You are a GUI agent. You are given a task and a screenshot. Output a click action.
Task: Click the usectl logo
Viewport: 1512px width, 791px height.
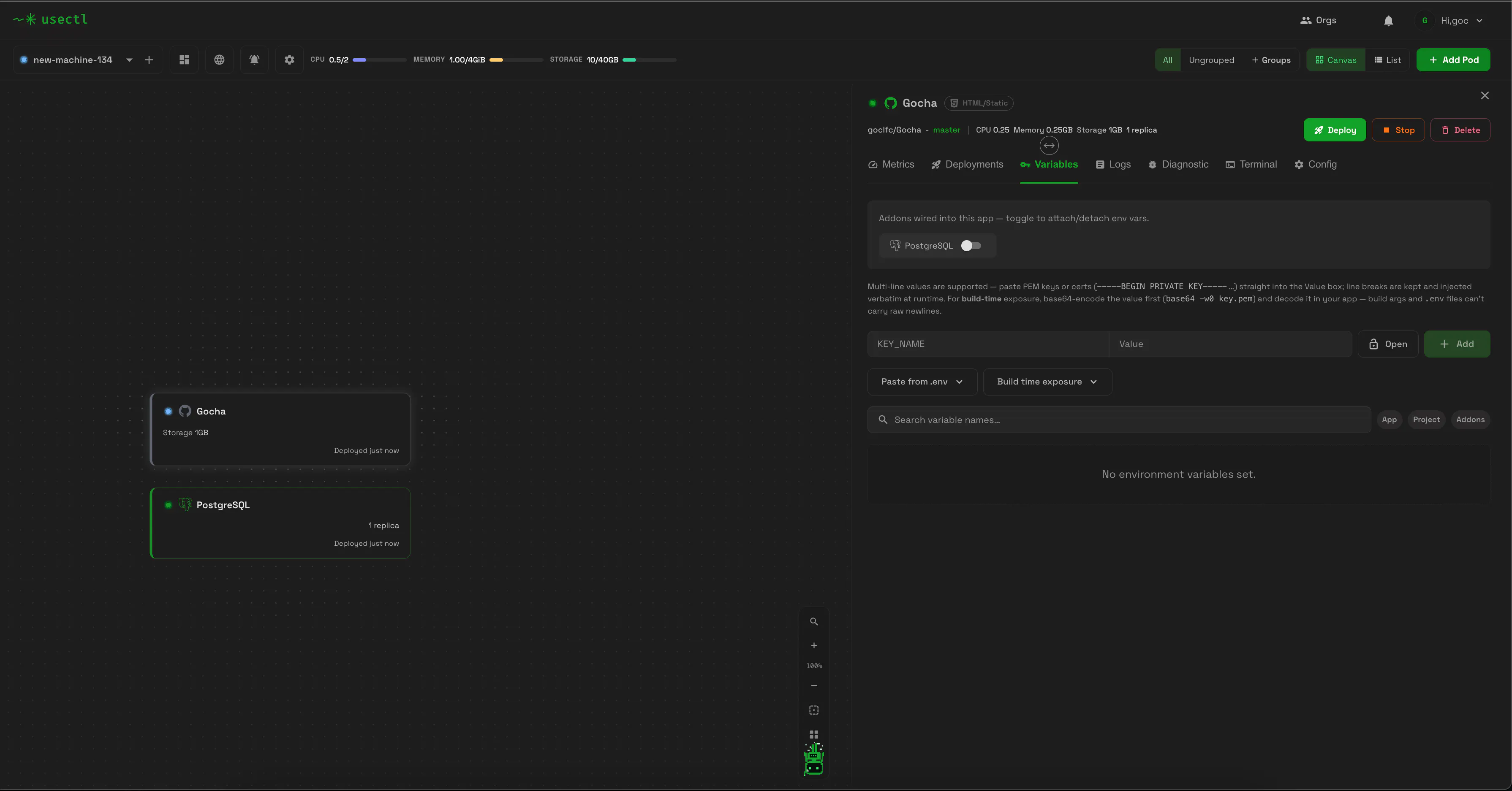tap(51, 19)
